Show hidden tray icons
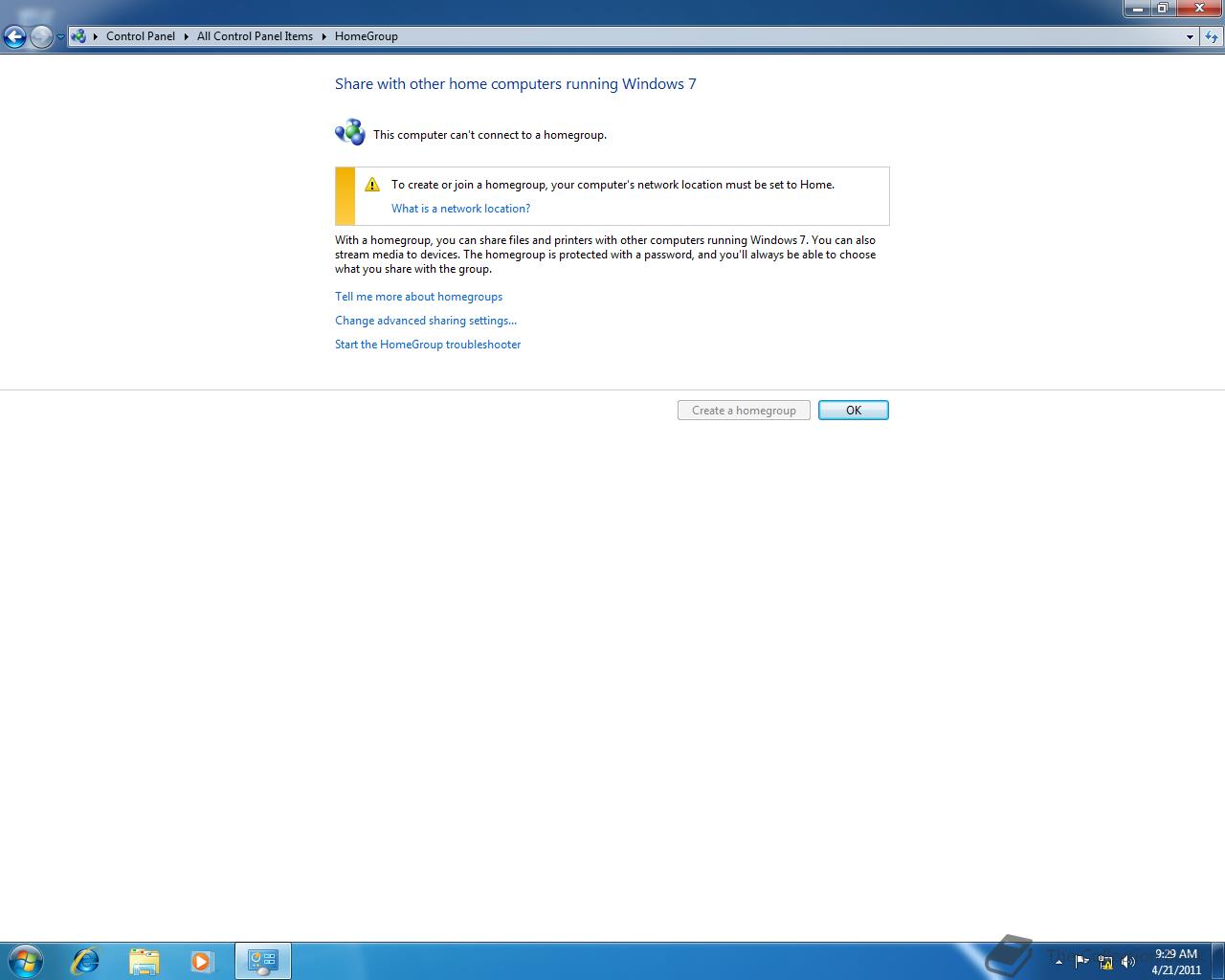 click(x=1058, y=962)
